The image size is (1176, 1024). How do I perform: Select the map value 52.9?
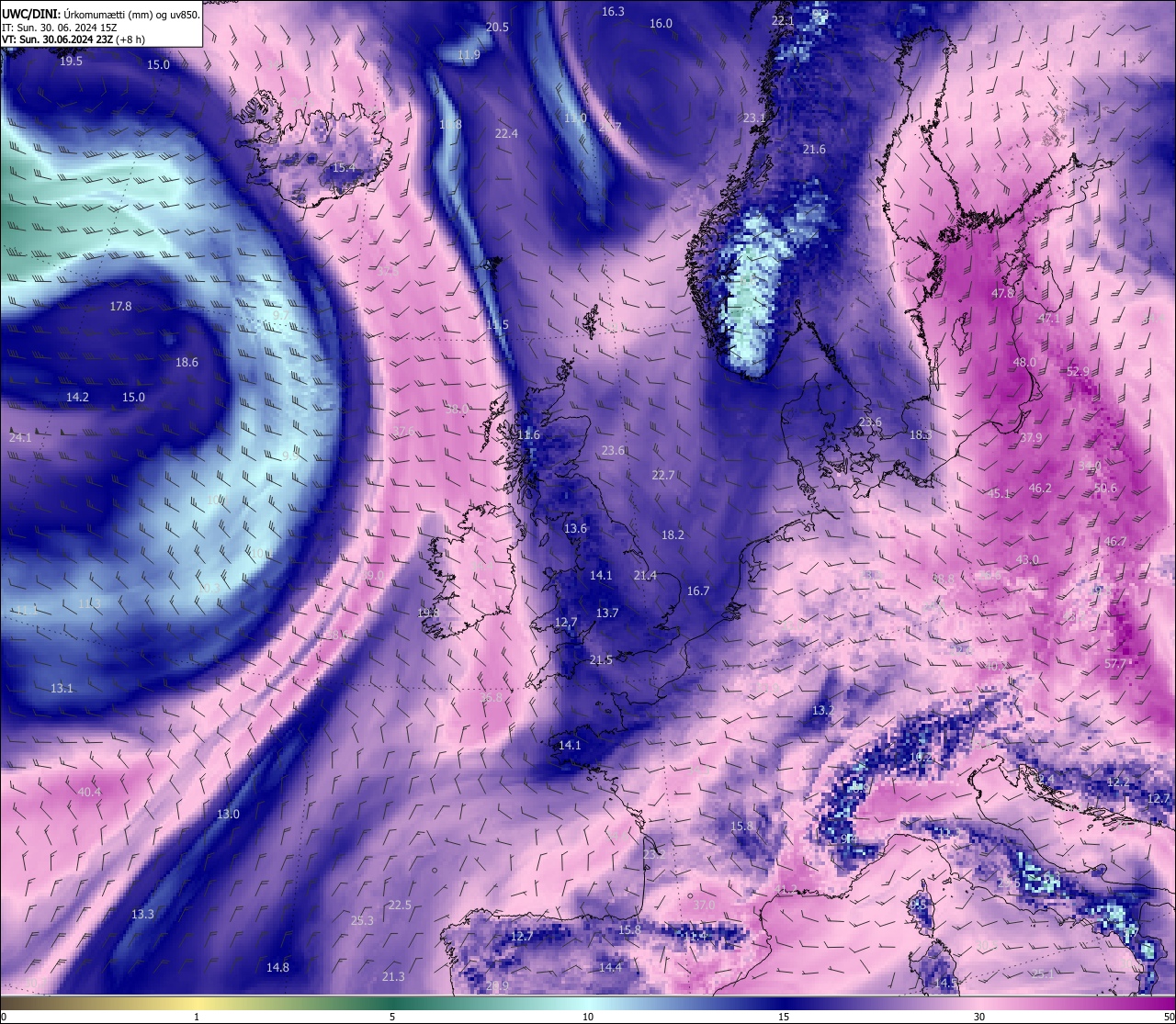tap(1078, 371)
